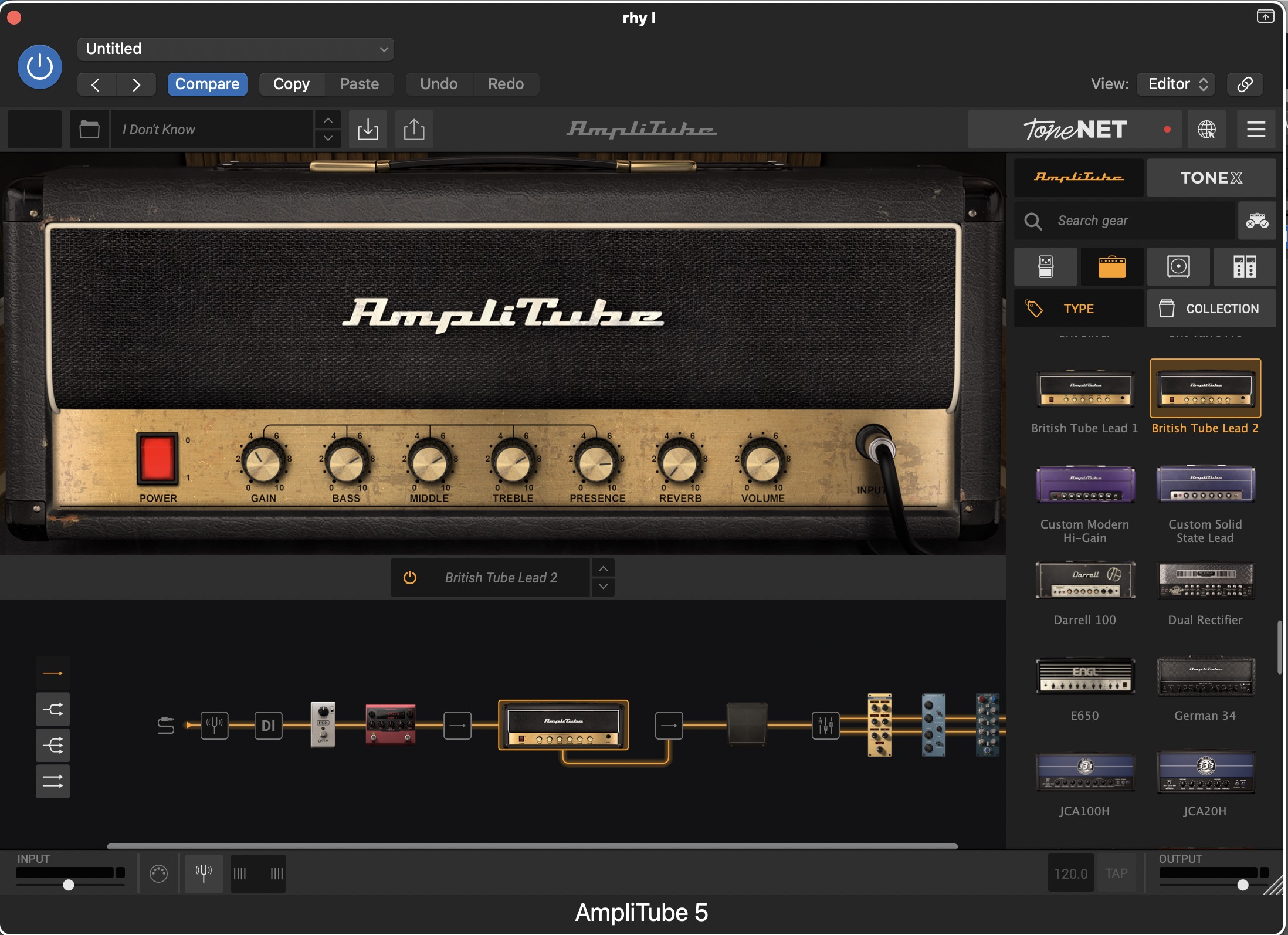This screenshot has height=935, width=1288.
Task: Click the globe icon
Action: tap(1206, 129)
